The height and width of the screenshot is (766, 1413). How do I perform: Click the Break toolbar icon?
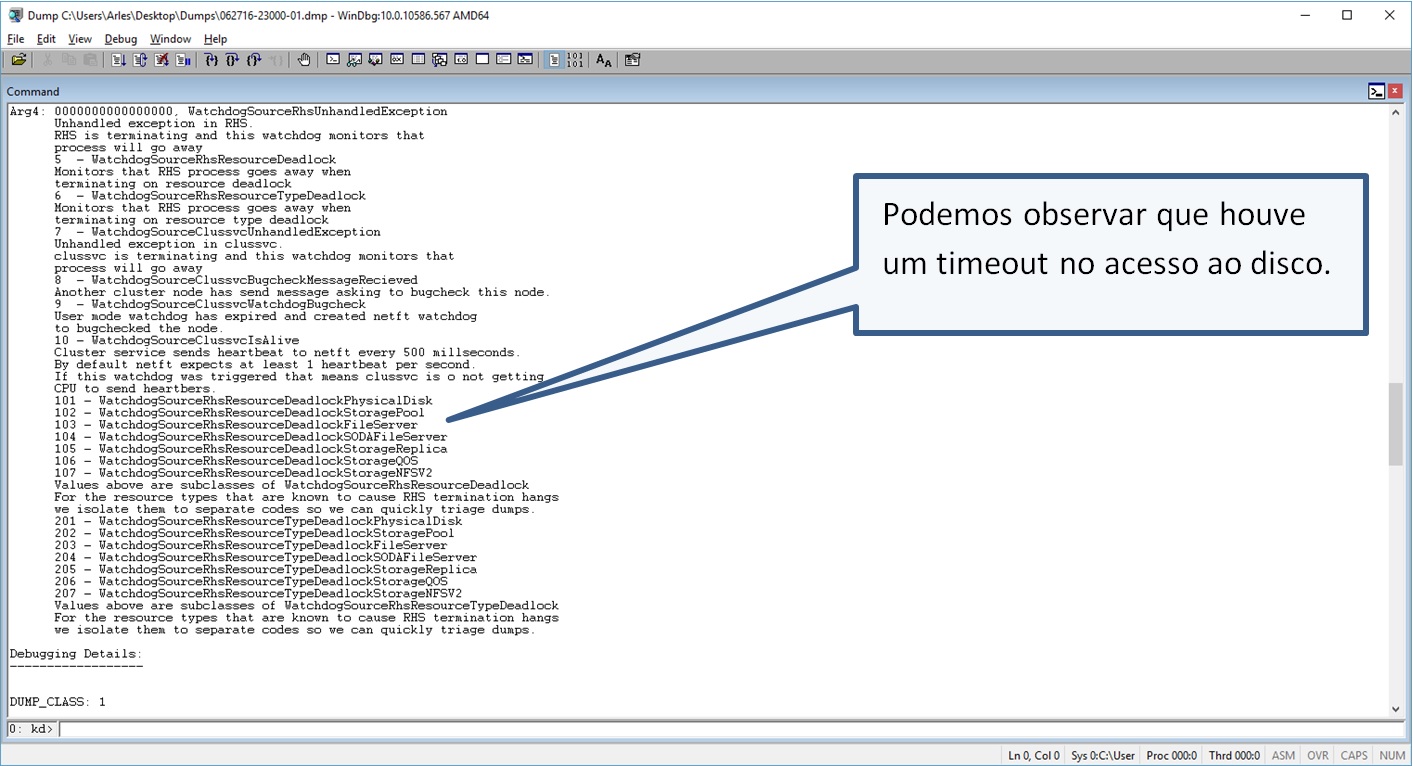pos(183,60)
